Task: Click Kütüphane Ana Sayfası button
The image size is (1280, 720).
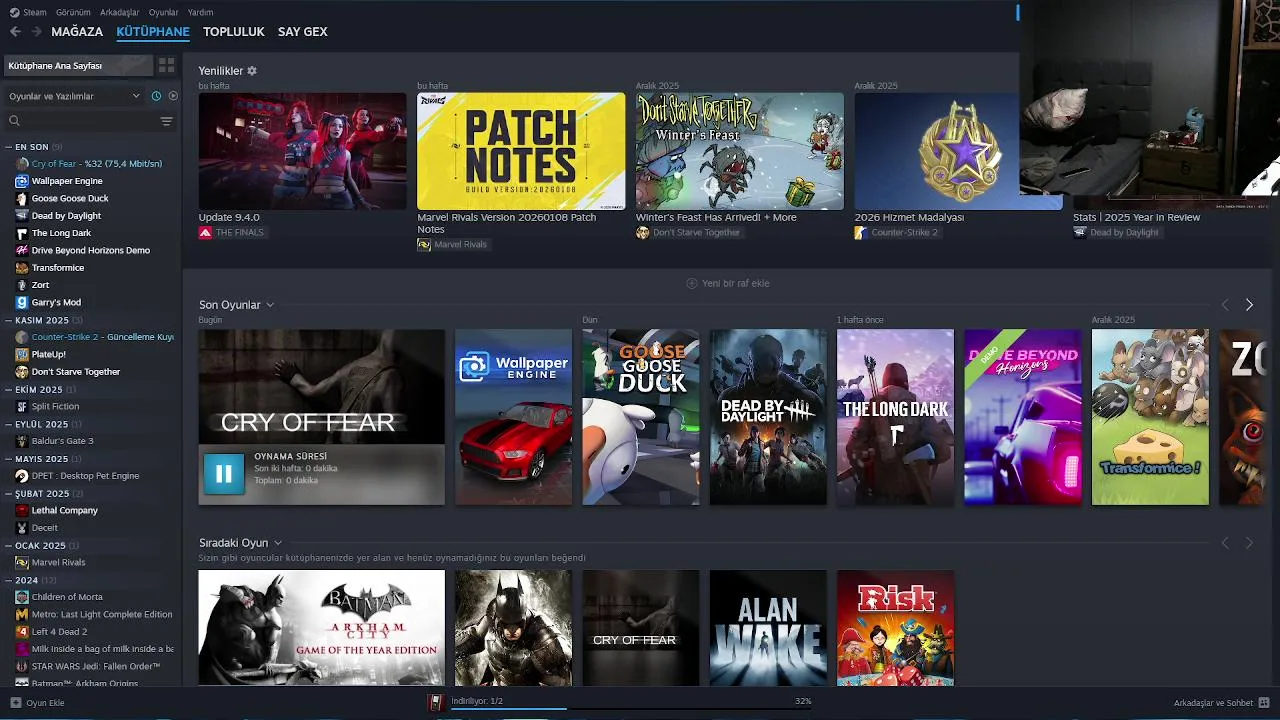Action: (78, 65)
